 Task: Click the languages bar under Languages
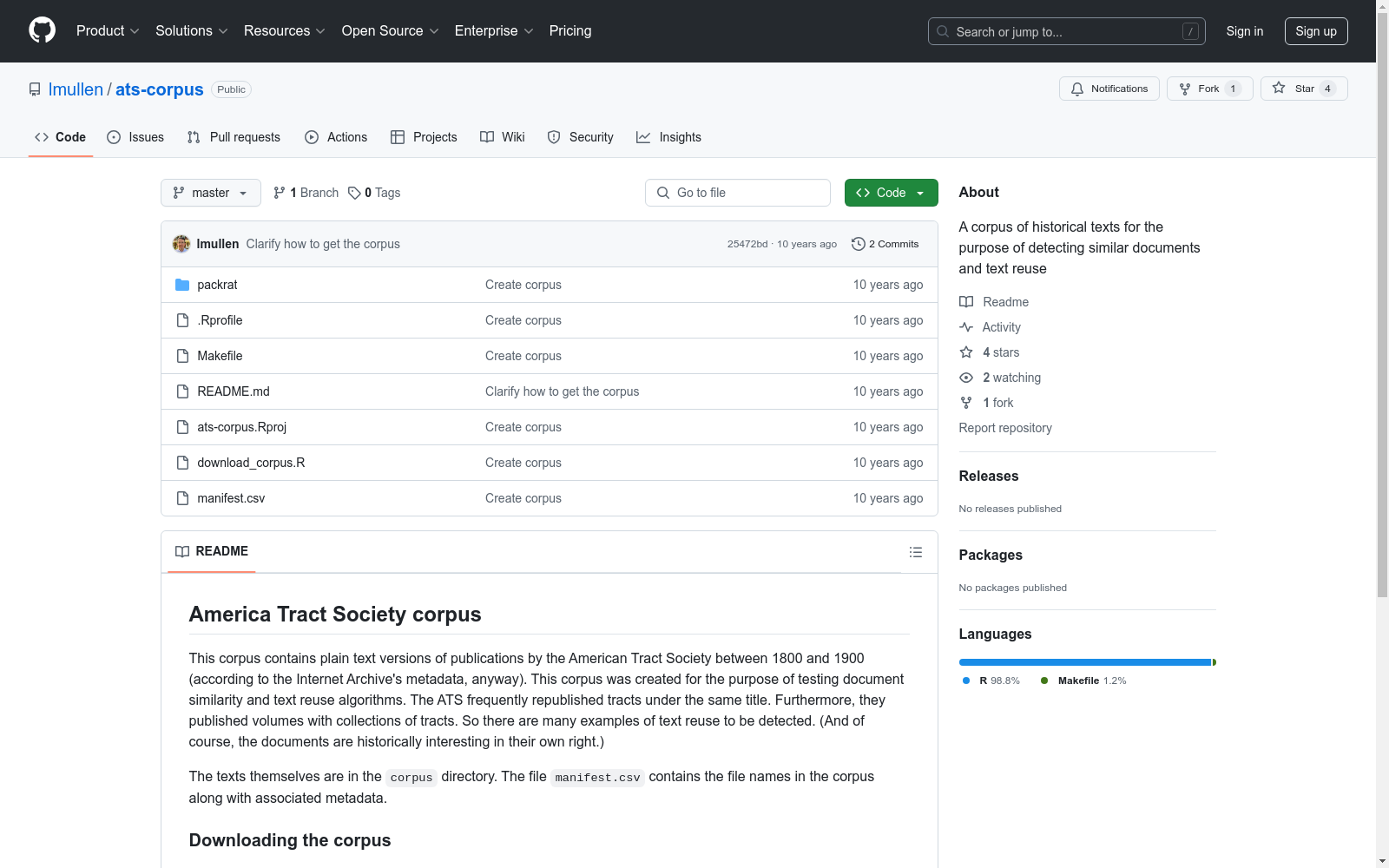click(1088, 662)
